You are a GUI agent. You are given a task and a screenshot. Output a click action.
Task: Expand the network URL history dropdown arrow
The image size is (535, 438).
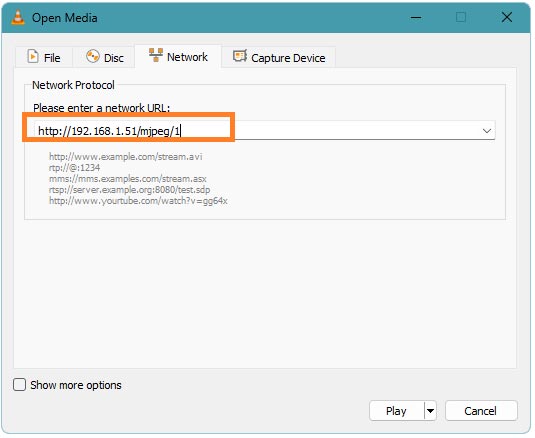tap(487, 131)
